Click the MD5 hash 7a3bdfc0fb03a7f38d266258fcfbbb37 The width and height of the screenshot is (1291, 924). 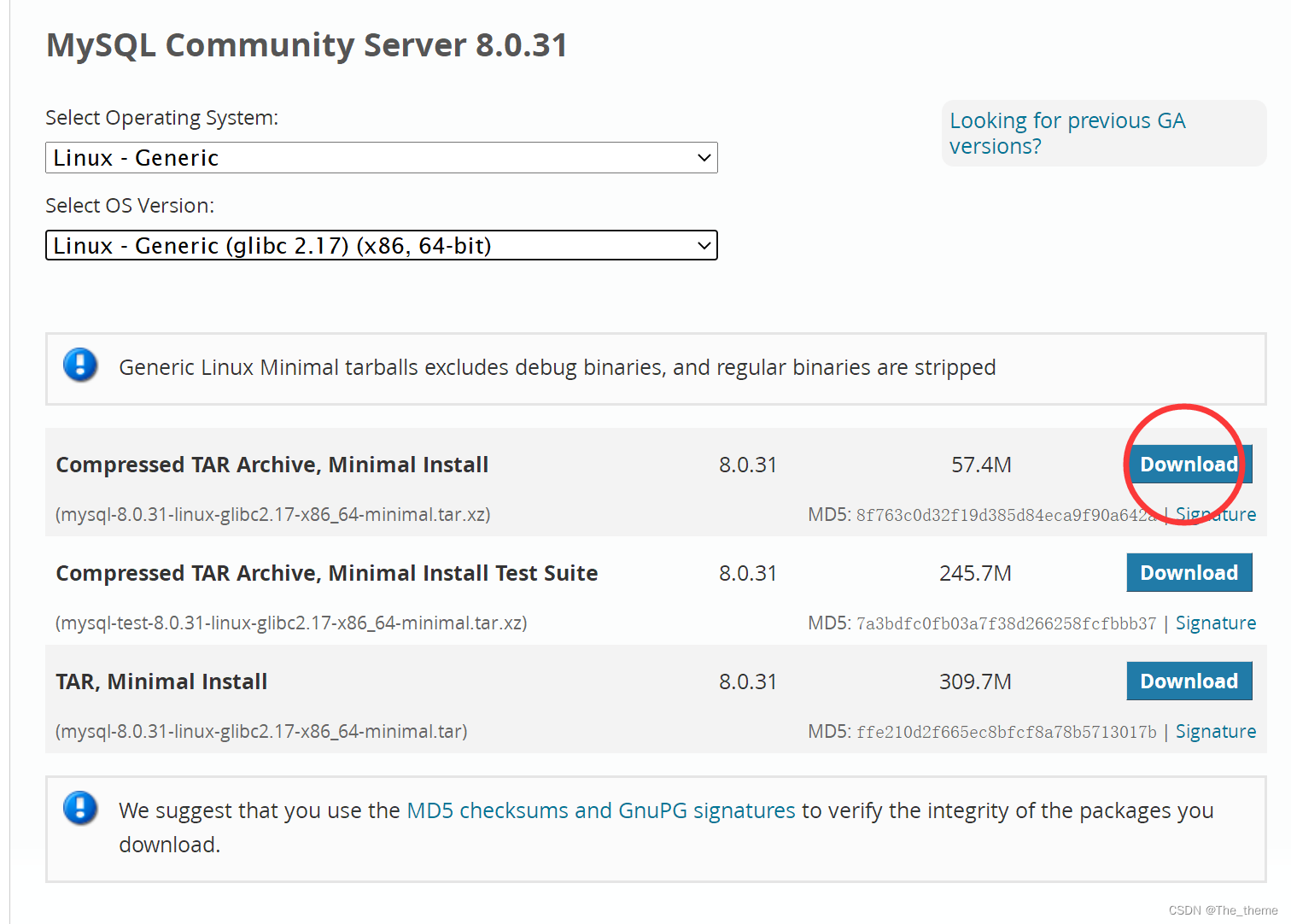click(x=1006, y=624)
